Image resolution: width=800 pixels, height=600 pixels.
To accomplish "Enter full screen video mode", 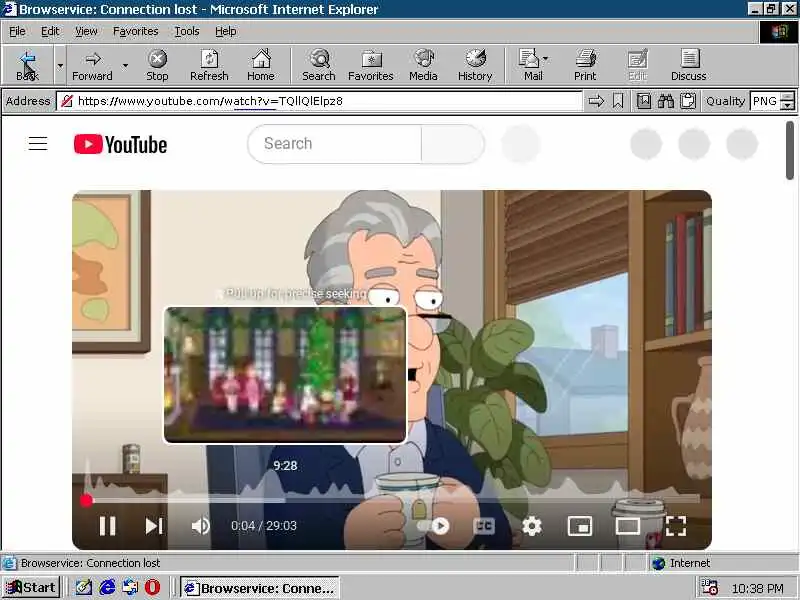I will pos(676,526).
